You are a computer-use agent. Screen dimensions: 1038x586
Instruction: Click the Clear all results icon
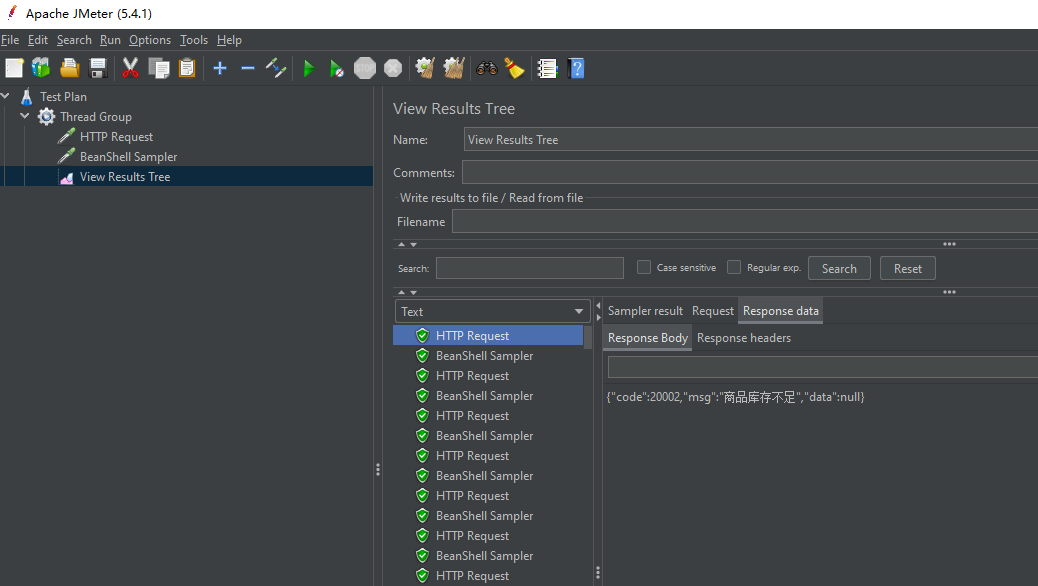click(x=453, y=68)
